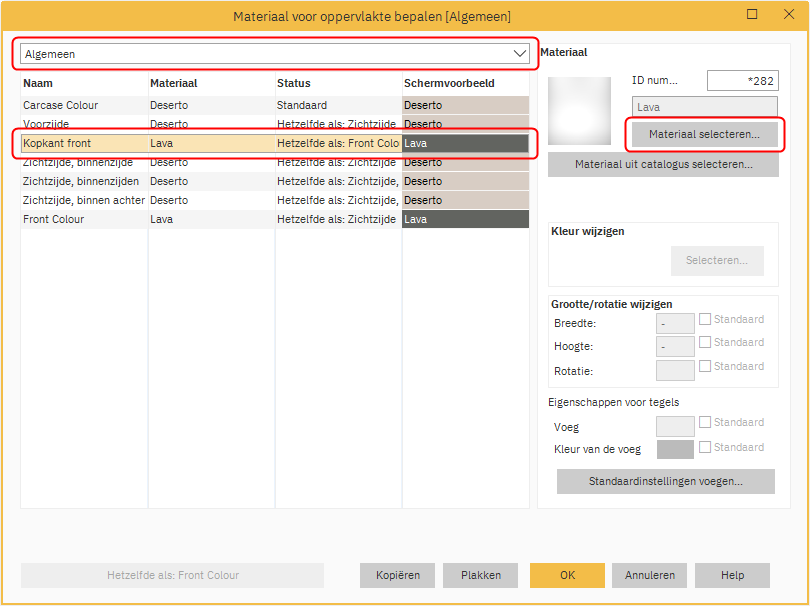Click the ID number input field
810x606 pixels.
741,81
